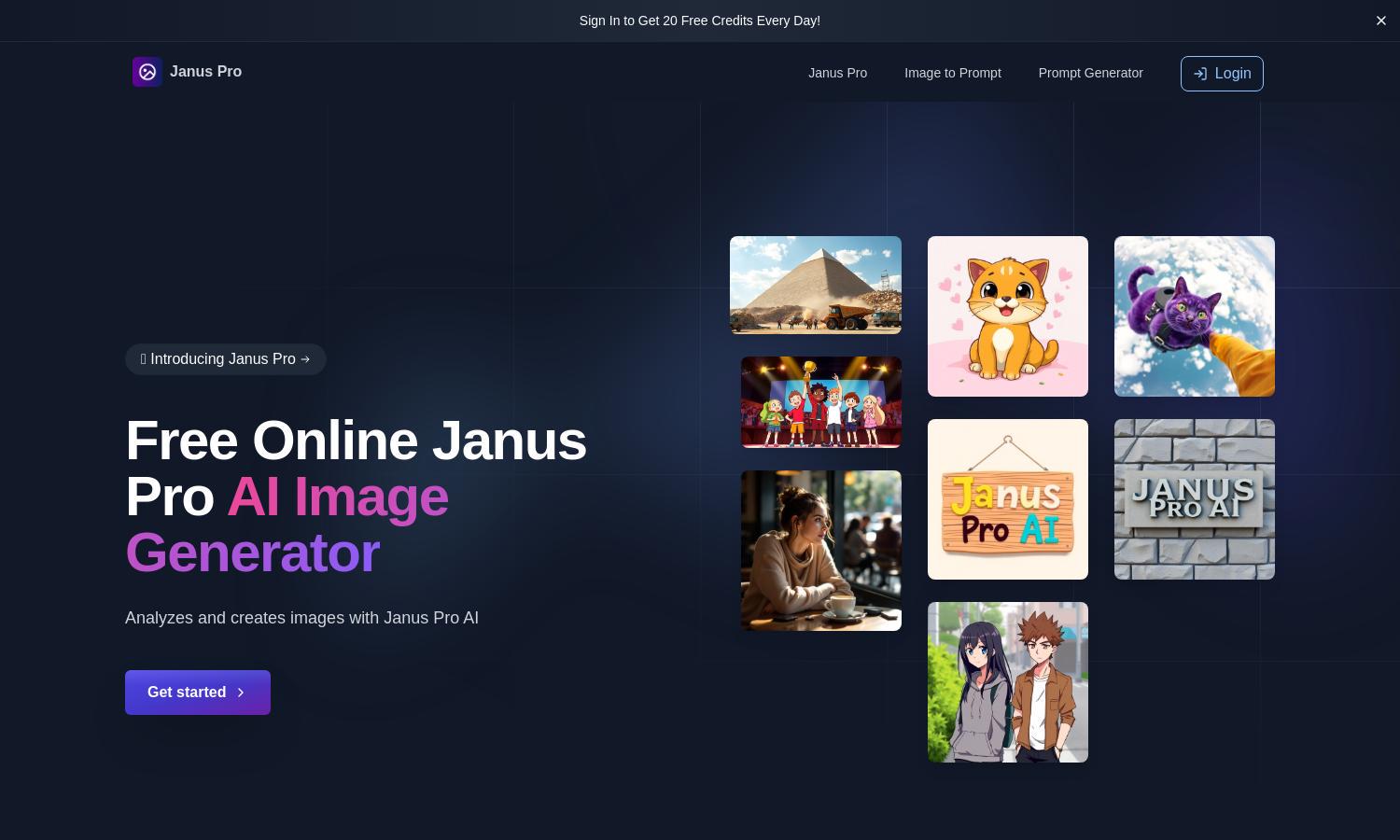Click the Login button
1400x840 pixels.
tap(1222, 74)
